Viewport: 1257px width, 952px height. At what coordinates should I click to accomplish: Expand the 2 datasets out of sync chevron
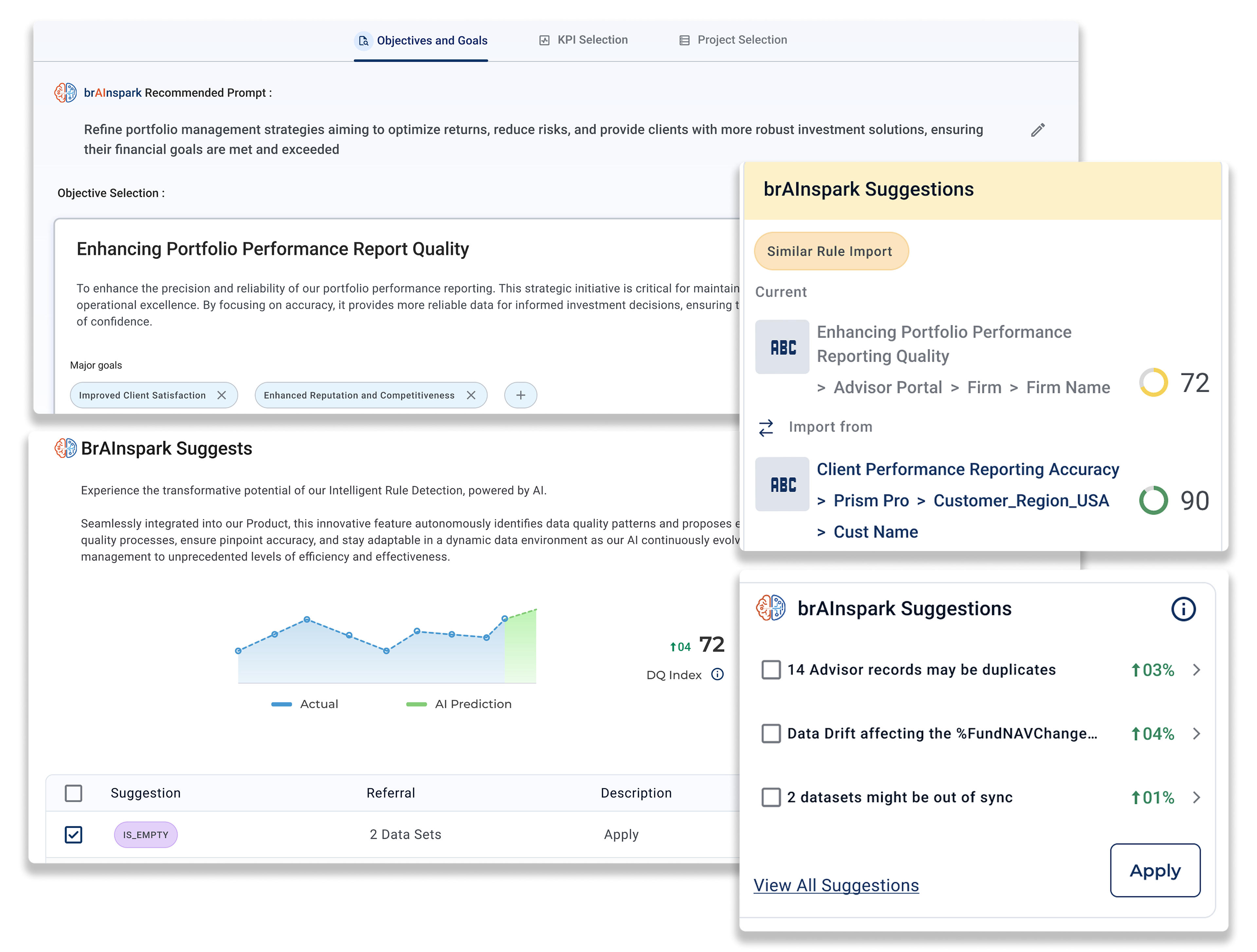1197,797
